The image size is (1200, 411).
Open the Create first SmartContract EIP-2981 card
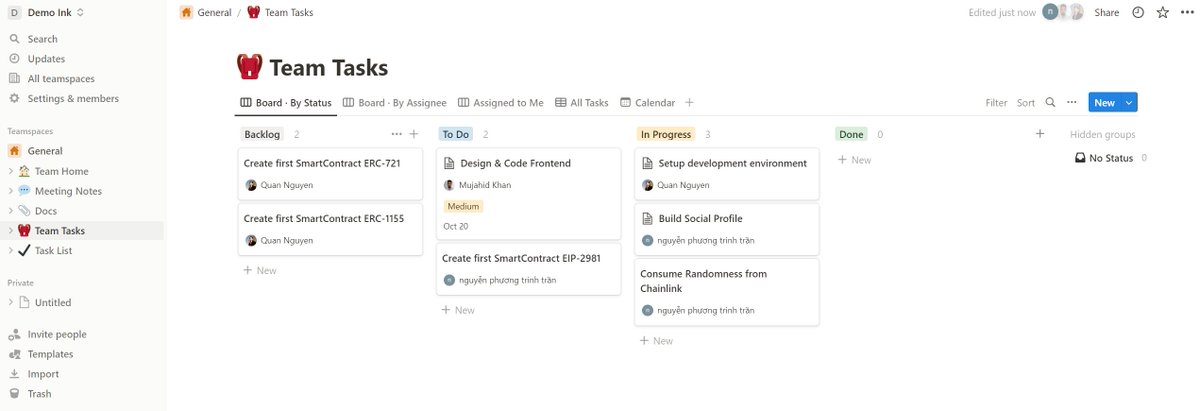pos(528,269)
